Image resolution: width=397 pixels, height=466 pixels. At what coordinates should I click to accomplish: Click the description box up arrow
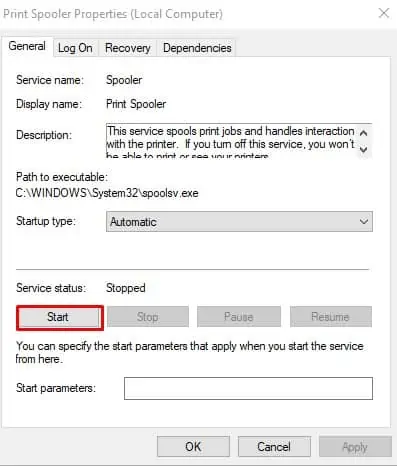[364, 133]
